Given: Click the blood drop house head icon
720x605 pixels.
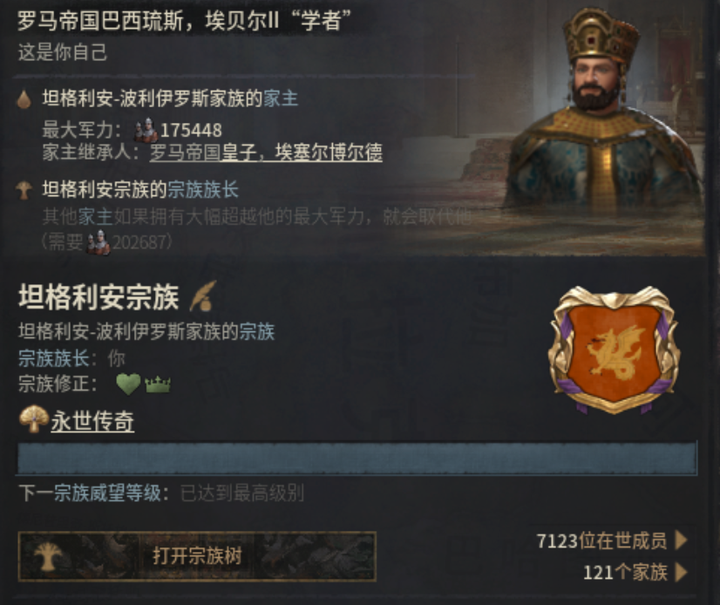Looking at the screenshot, I should tap(24, 99).
